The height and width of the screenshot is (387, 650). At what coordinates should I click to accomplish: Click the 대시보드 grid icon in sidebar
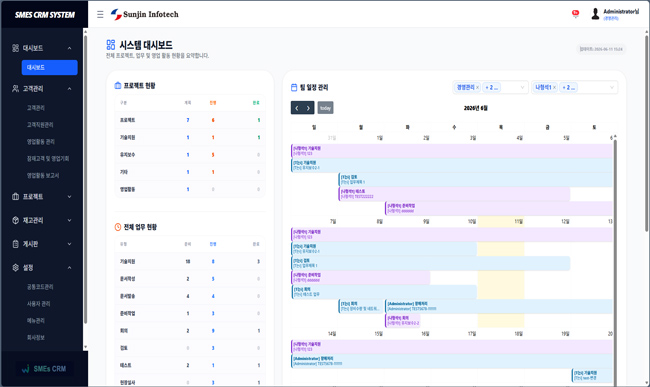[x=15, y=48]
